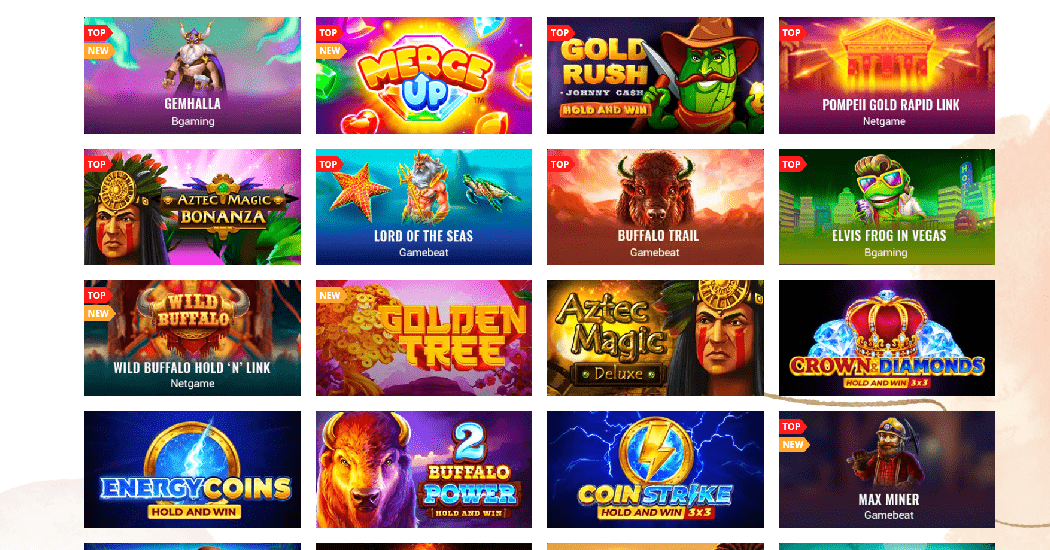
Task: Launch the Merge Up game
Action: point(424,76)
